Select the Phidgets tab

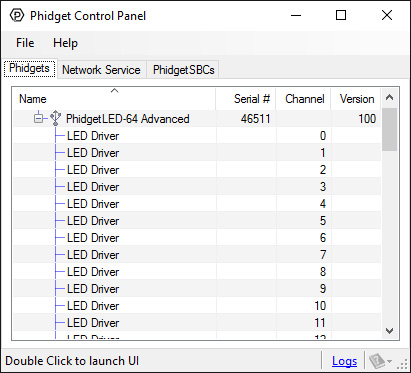click(x=30, y=68)
